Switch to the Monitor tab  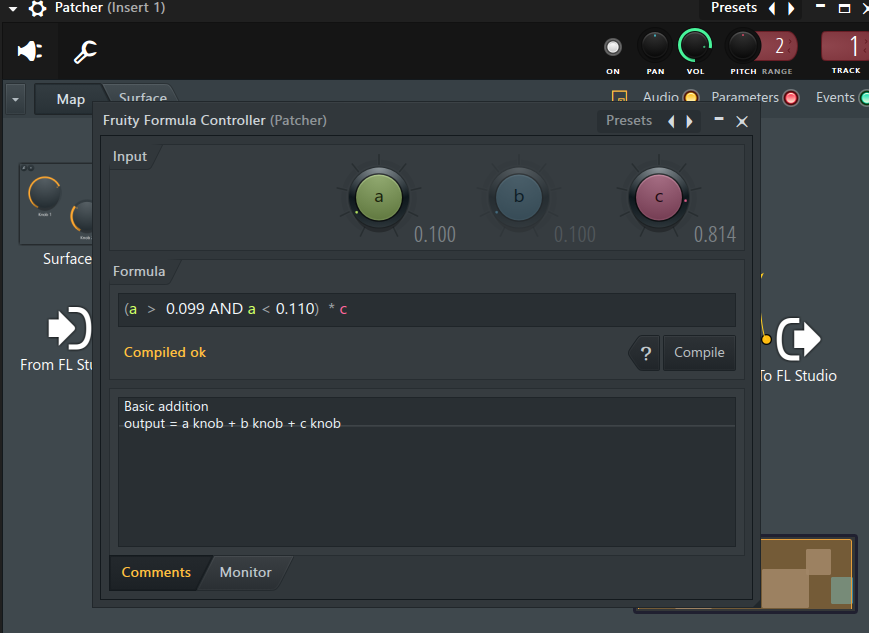[246, 573]
